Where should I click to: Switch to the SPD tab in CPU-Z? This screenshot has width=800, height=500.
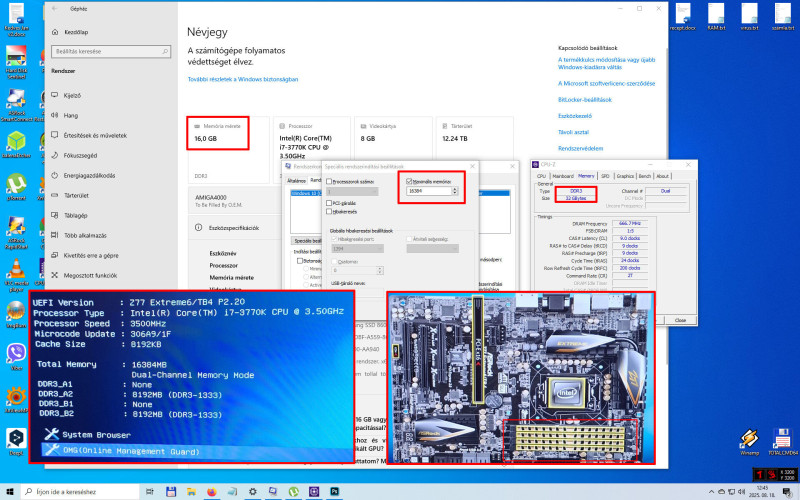(x=605, y=176)
